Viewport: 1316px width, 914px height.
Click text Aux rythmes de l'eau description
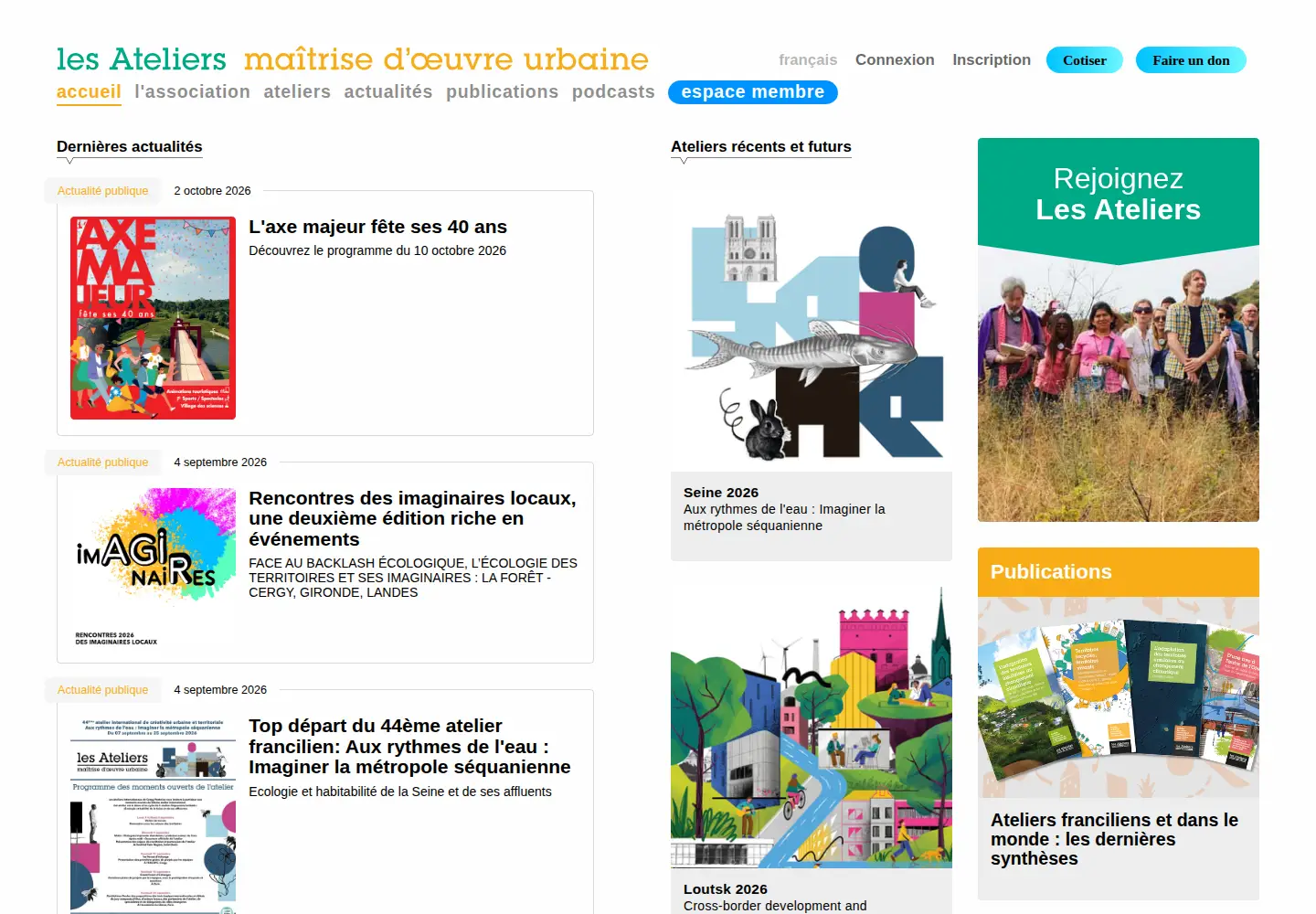pyautogui.click(x=784, y=517)
